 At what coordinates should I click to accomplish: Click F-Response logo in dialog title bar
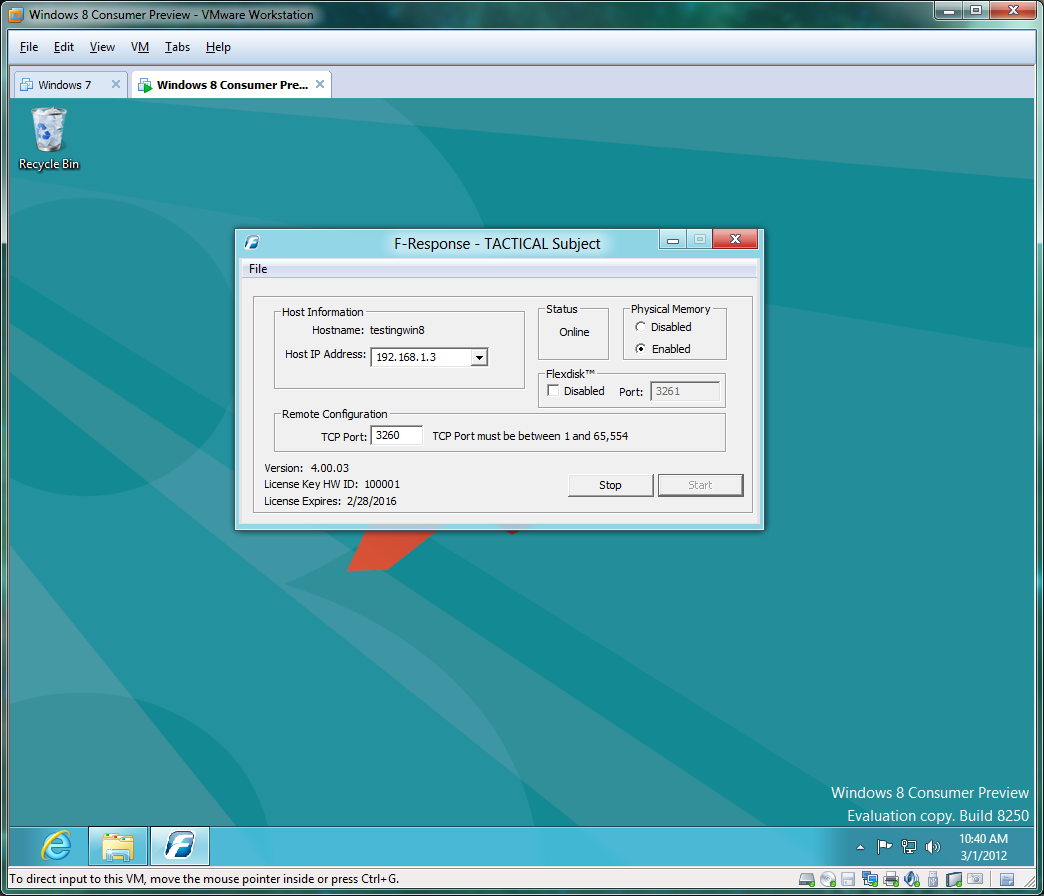coord(252,242)
